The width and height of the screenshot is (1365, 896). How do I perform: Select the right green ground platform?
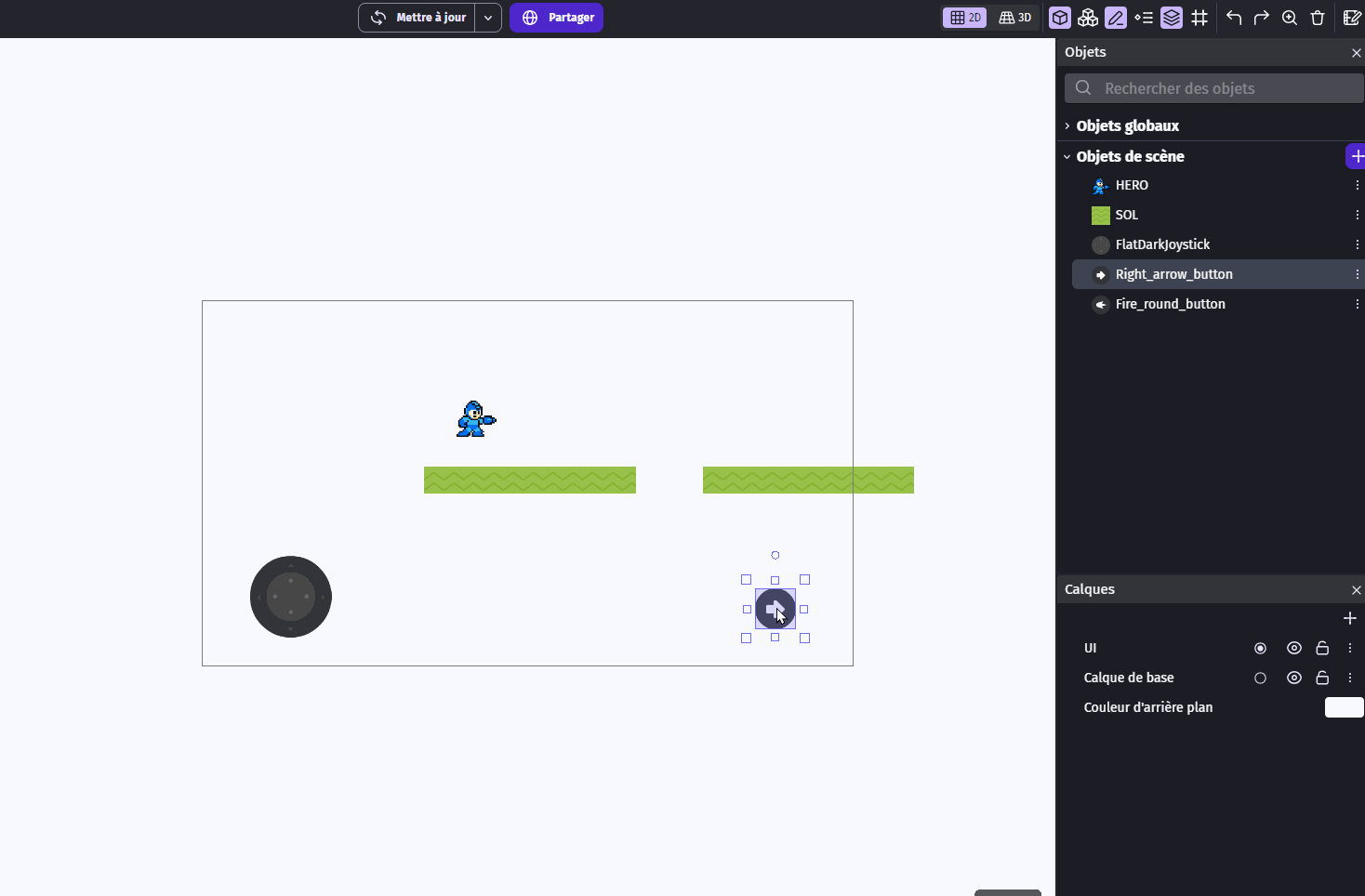click(x=808, y=480)
